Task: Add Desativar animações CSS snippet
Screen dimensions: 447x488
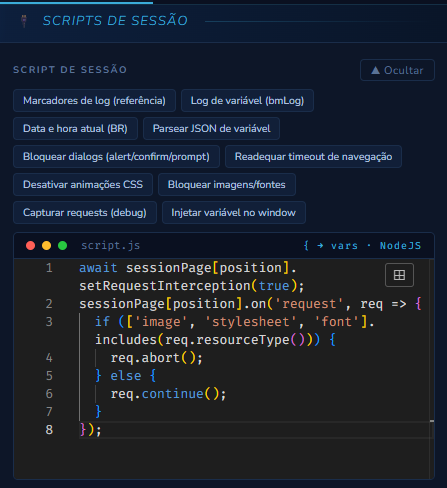Action: (x=83, y=184)
